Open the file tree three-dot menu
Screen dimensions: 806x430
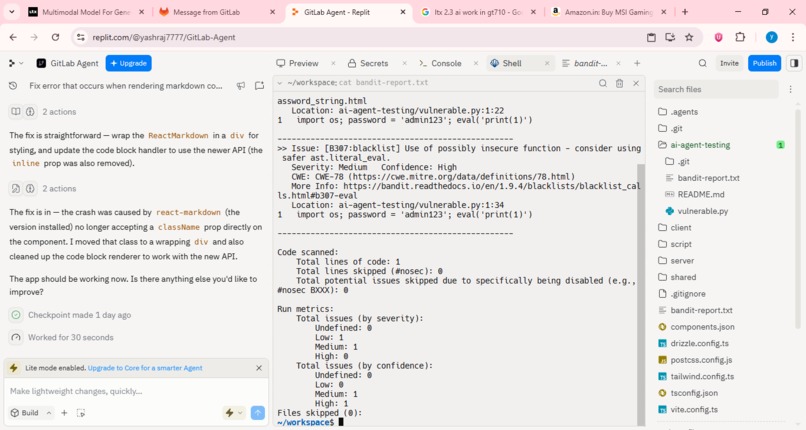pos(791,89)
